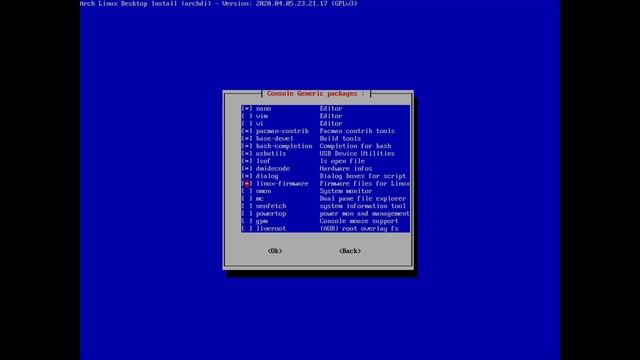This screenshot has width=640, height=360.
Task: Click 'Hardware infos' description
Action: pyautogui.click(x=346, y=169)
